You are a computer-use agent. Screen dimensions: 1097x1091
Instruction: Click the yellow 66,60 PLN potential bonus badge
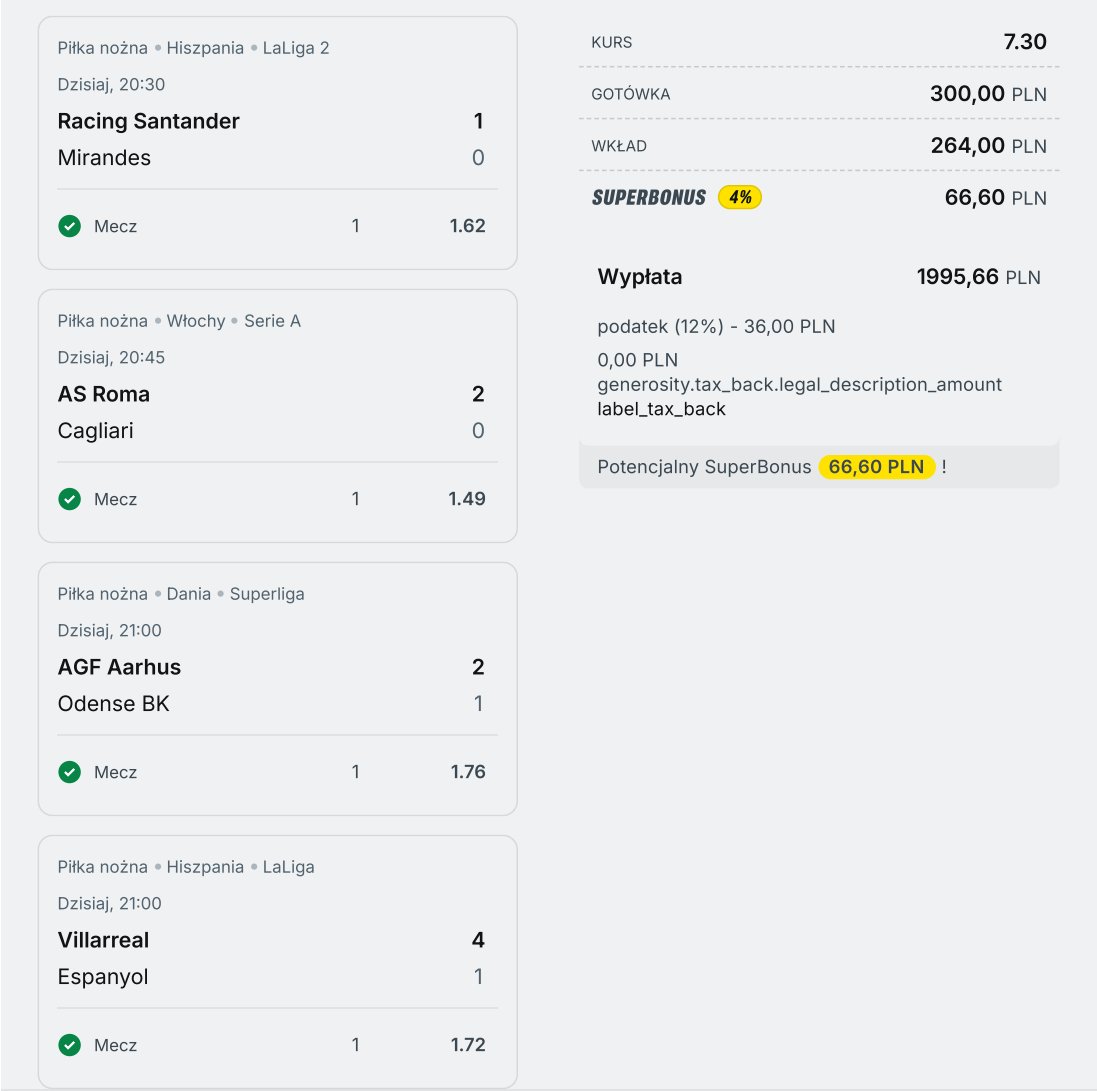pos(877,467)
